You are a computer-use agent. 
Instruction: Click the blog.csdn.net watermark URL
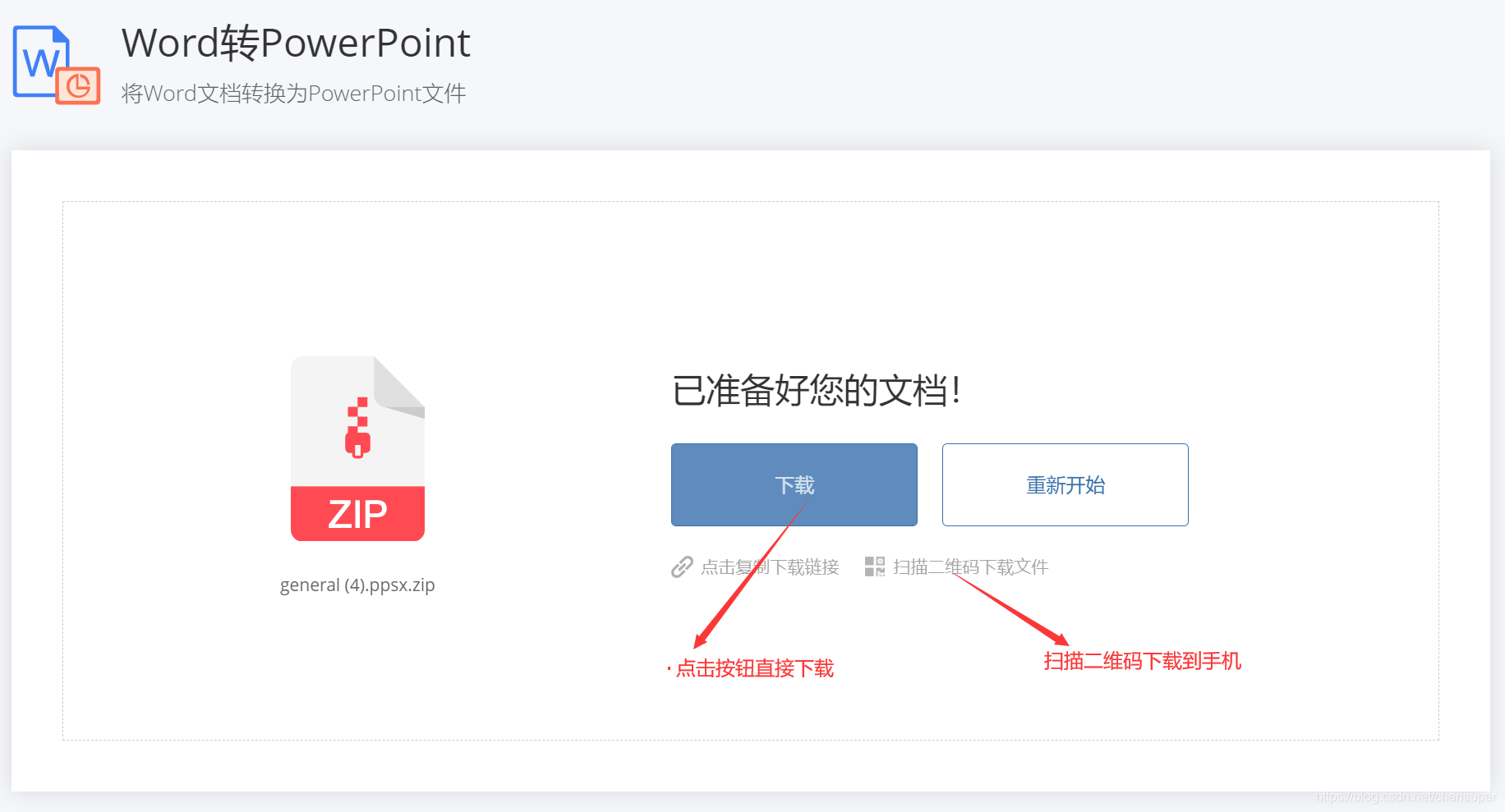click(x=1406, y=796)
